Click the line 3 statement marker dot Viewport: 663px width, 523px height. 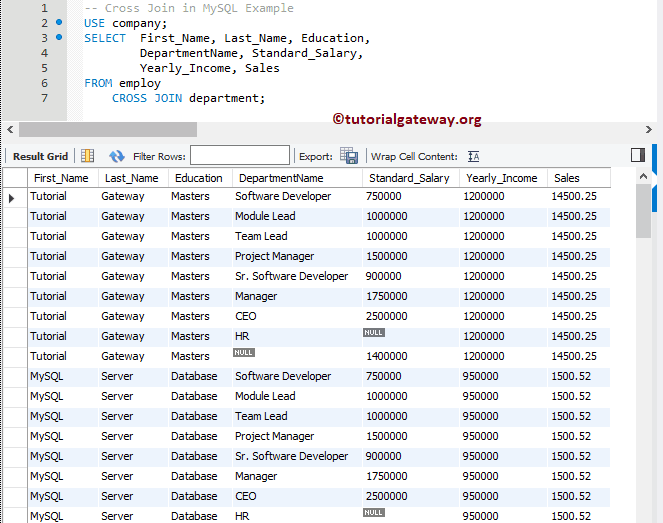(x=59, y=38)
